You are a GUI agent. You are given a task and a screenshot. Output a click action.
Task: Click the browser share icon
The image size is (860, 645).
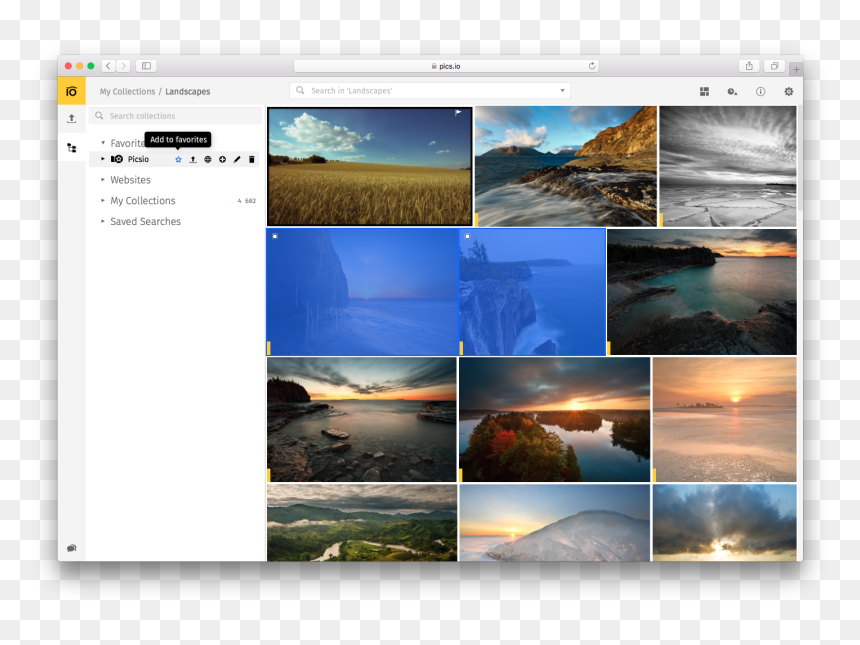point(749,66)
